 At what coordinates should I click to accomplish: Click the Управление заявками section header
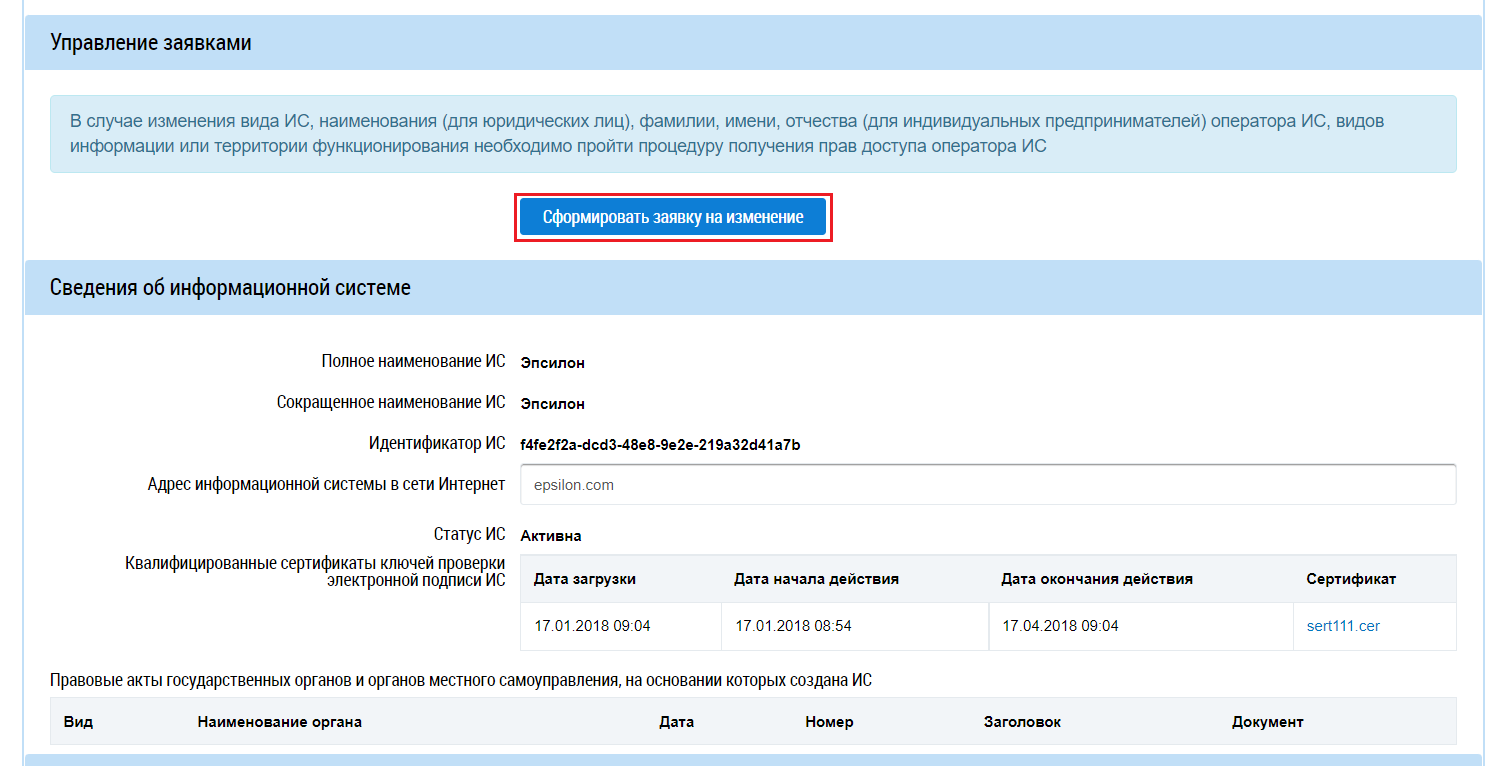(x=151, y=43)
